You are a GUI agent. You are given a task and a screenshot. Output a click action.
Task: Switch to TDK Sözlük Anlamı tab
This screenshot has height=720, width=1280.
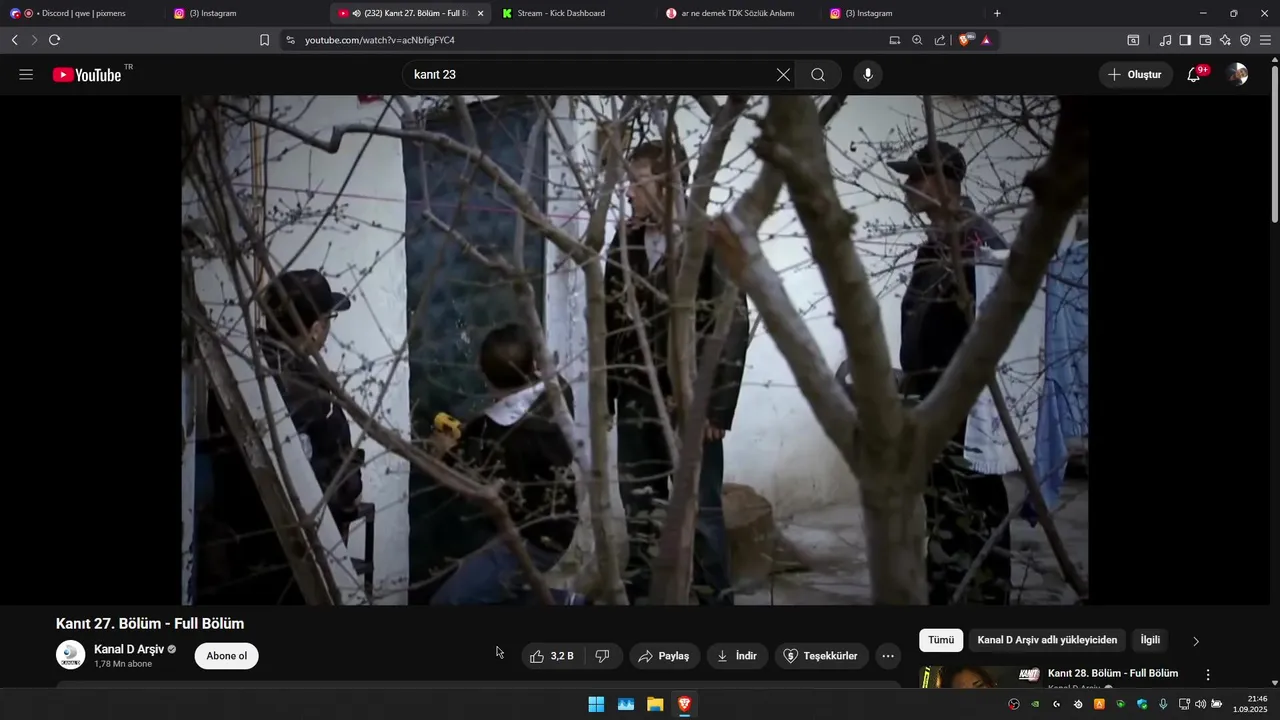click(739, 13)
